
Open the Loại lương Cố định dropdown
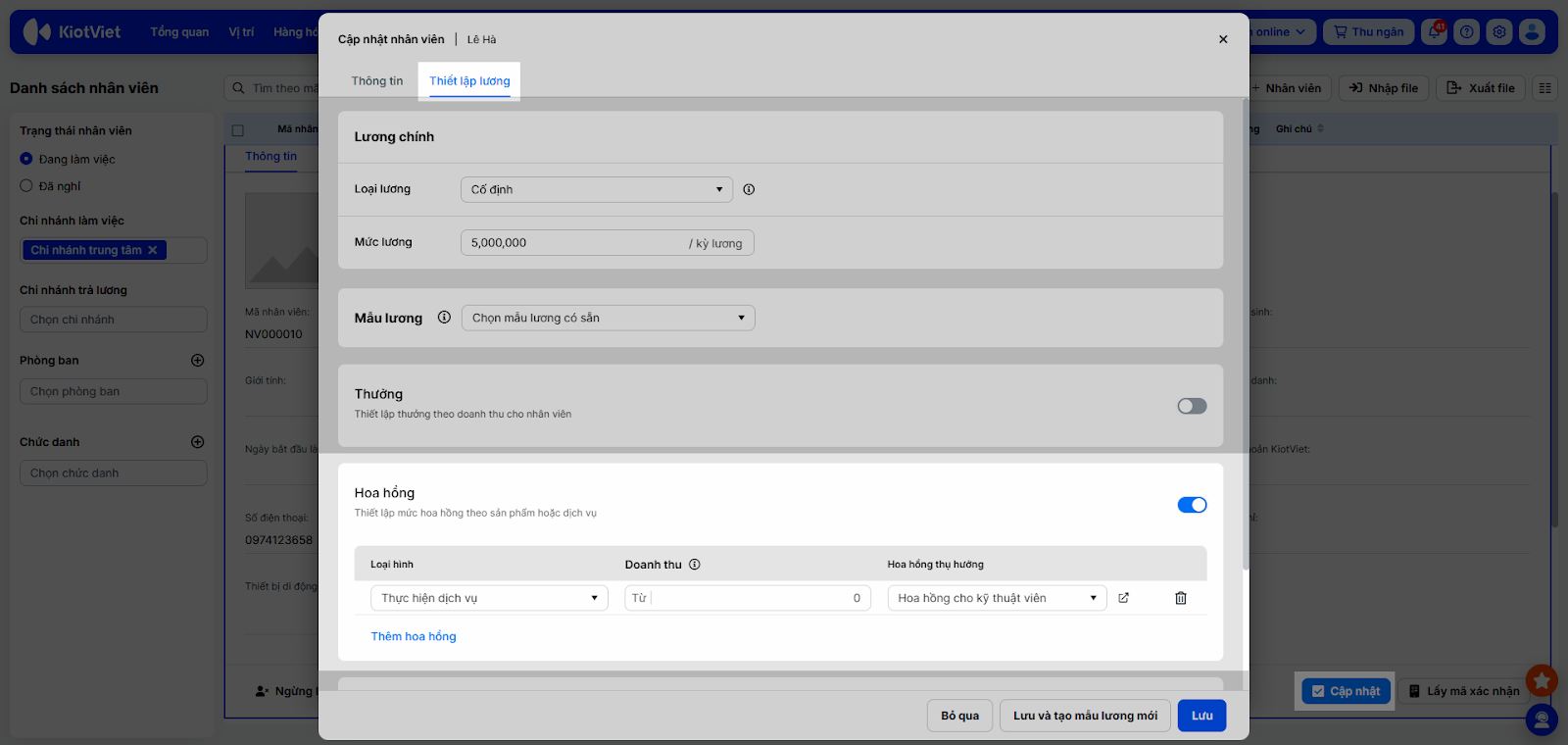pos(596,189)
